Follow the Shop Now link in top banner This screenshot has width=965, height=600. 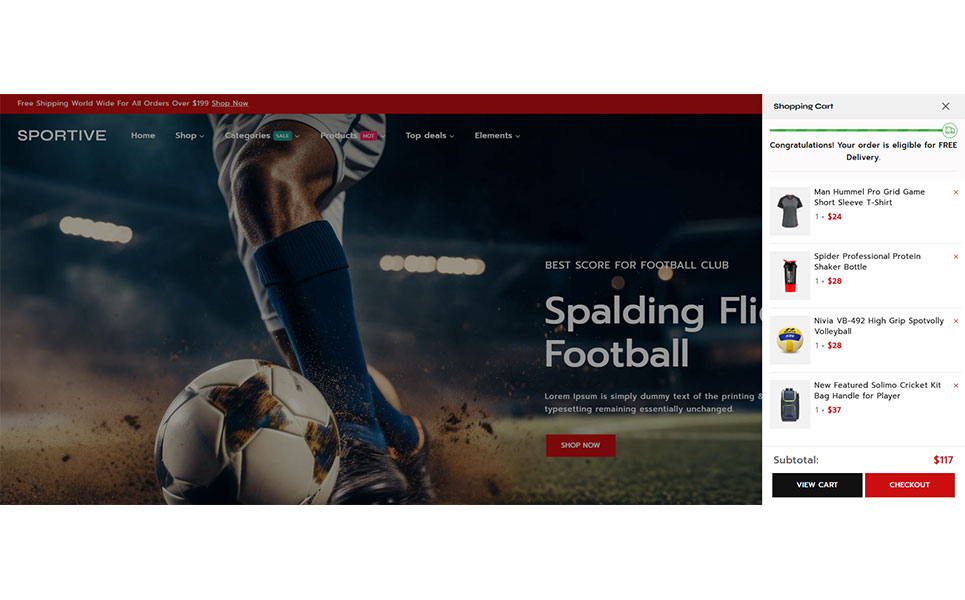coord(230,103)
